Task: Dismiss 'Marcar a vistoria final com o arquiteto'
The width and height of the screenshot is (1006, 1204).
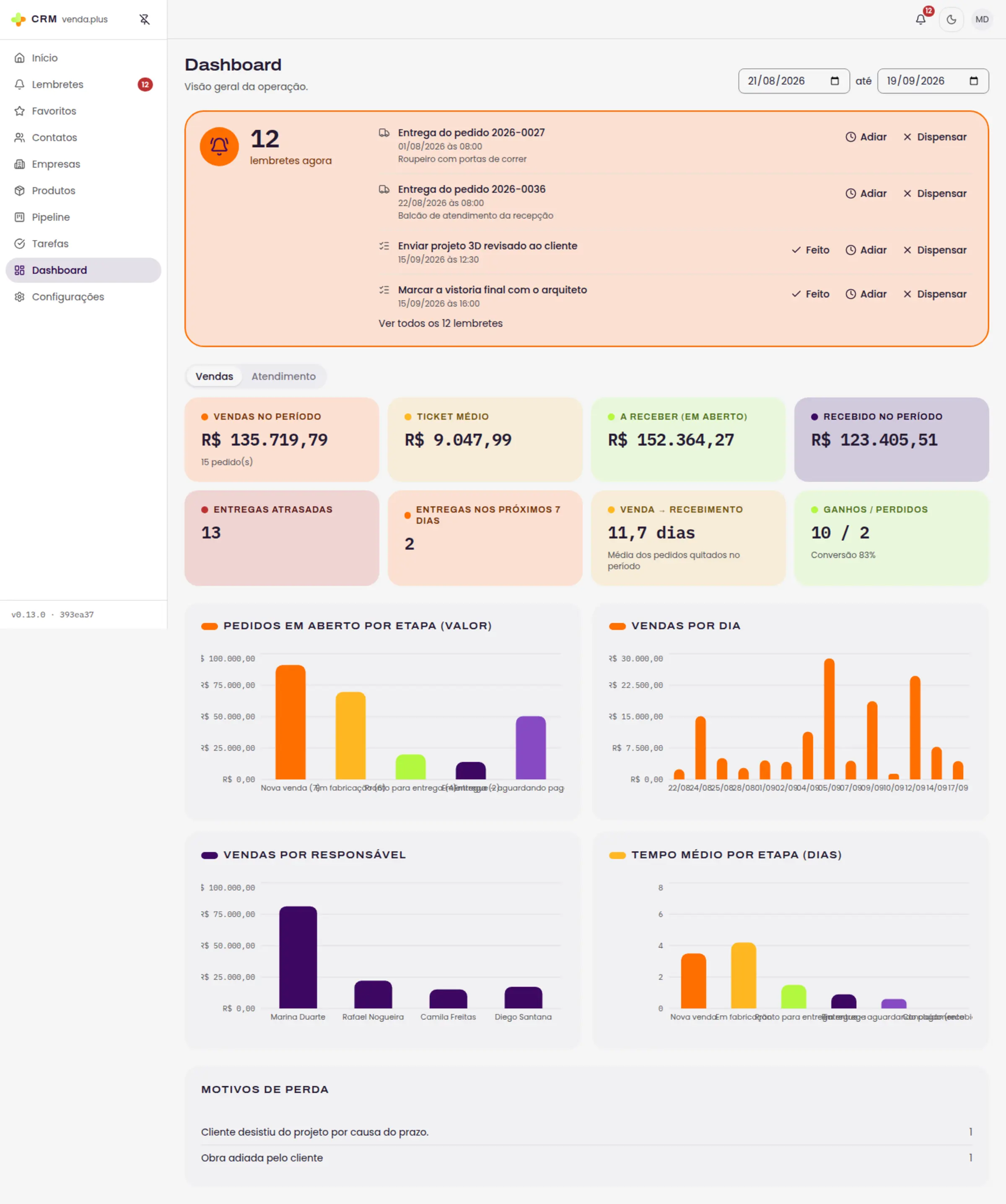Action: tap(935, 294)
